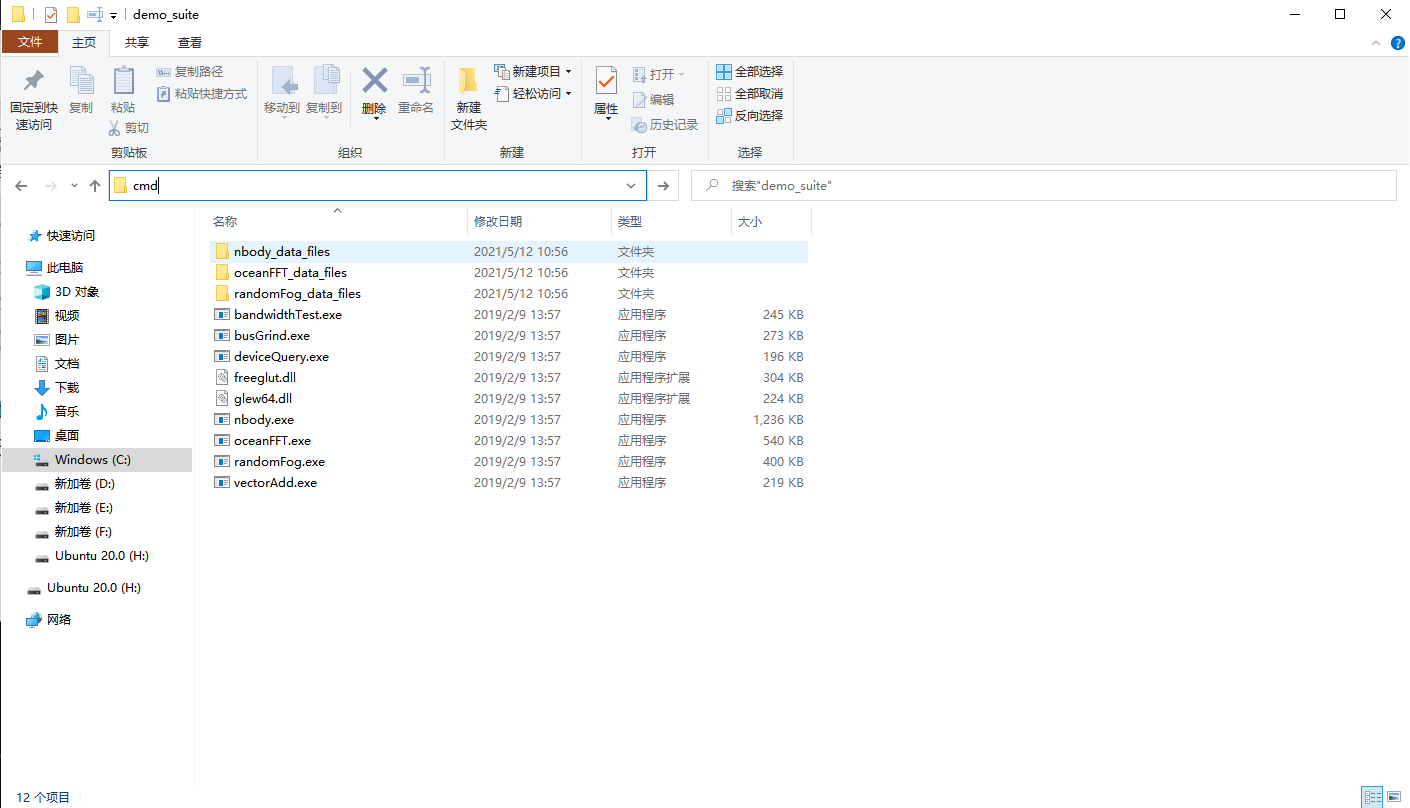This screenshot has height=808, width=1410.
Task: Click the Go To arrow button
Action: pos(663,186)
